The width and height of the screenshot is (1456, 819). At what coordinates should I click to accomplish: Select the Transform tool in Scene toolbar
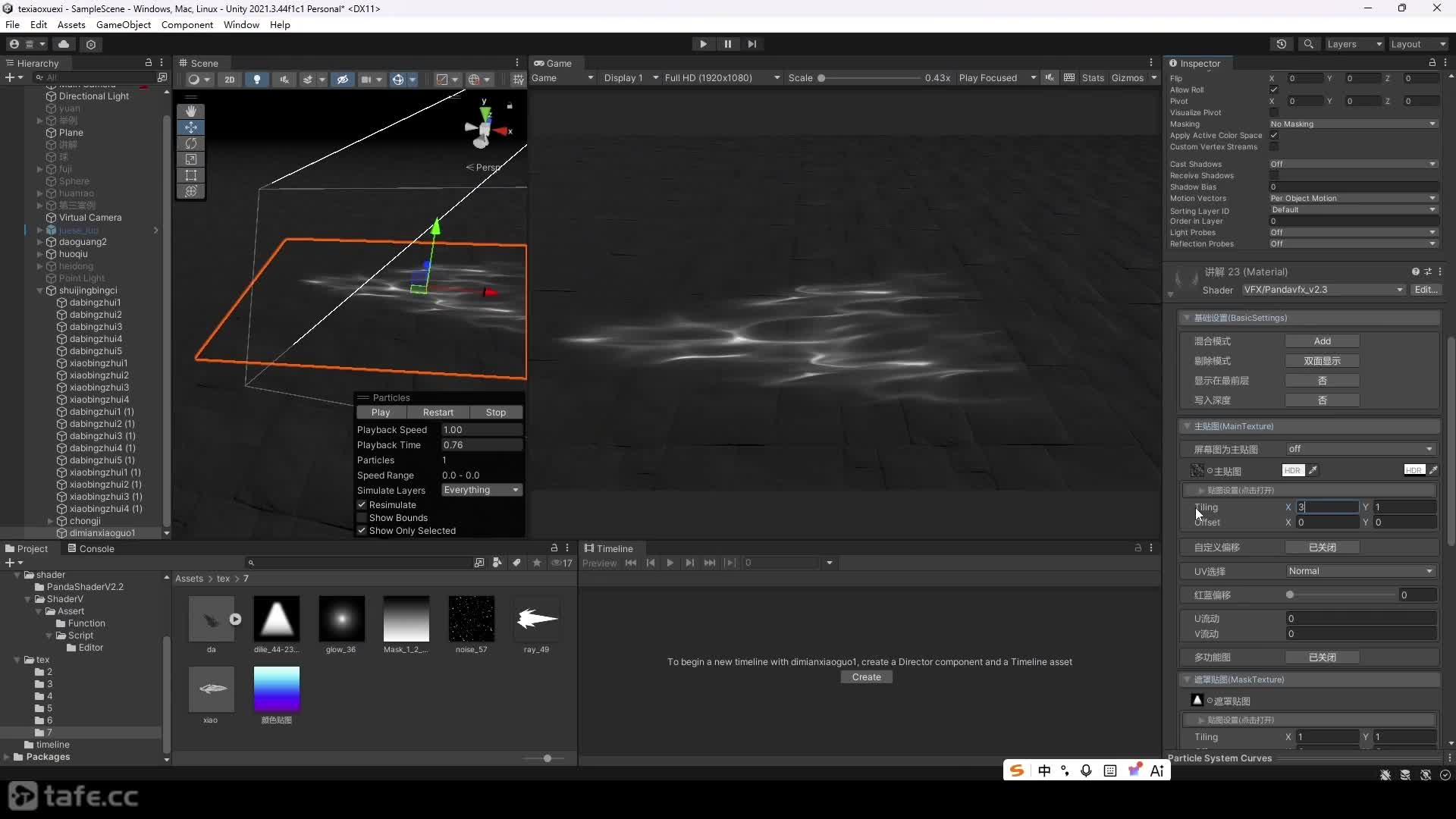pos(191,191)
